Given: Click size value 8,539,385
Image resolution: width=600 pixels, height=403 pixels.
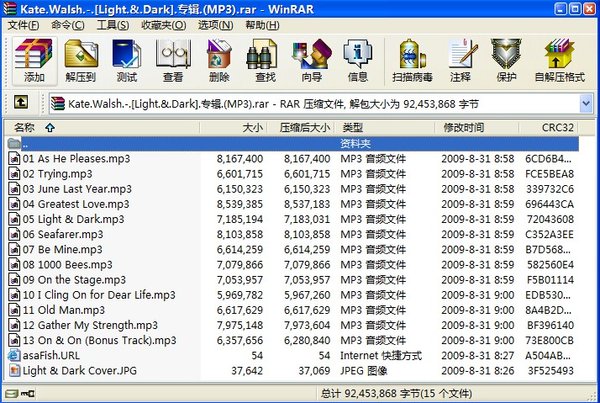Looking at the screenshot, I should tap(240, 204).
